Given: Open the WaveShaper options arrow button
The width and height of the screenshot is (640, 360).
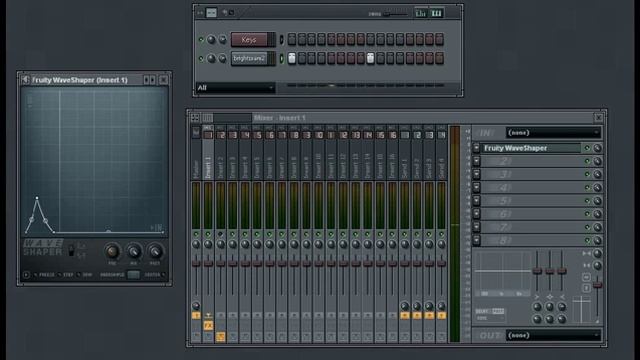Looking at the screenshot, I should click(x=27, y=275).
